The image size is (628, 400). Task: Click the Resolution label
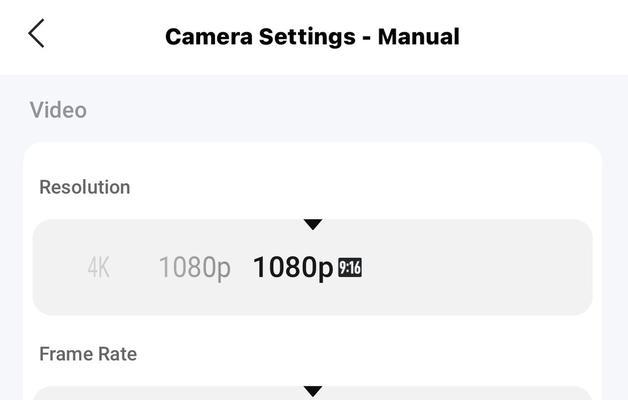[x=85, y=187]
